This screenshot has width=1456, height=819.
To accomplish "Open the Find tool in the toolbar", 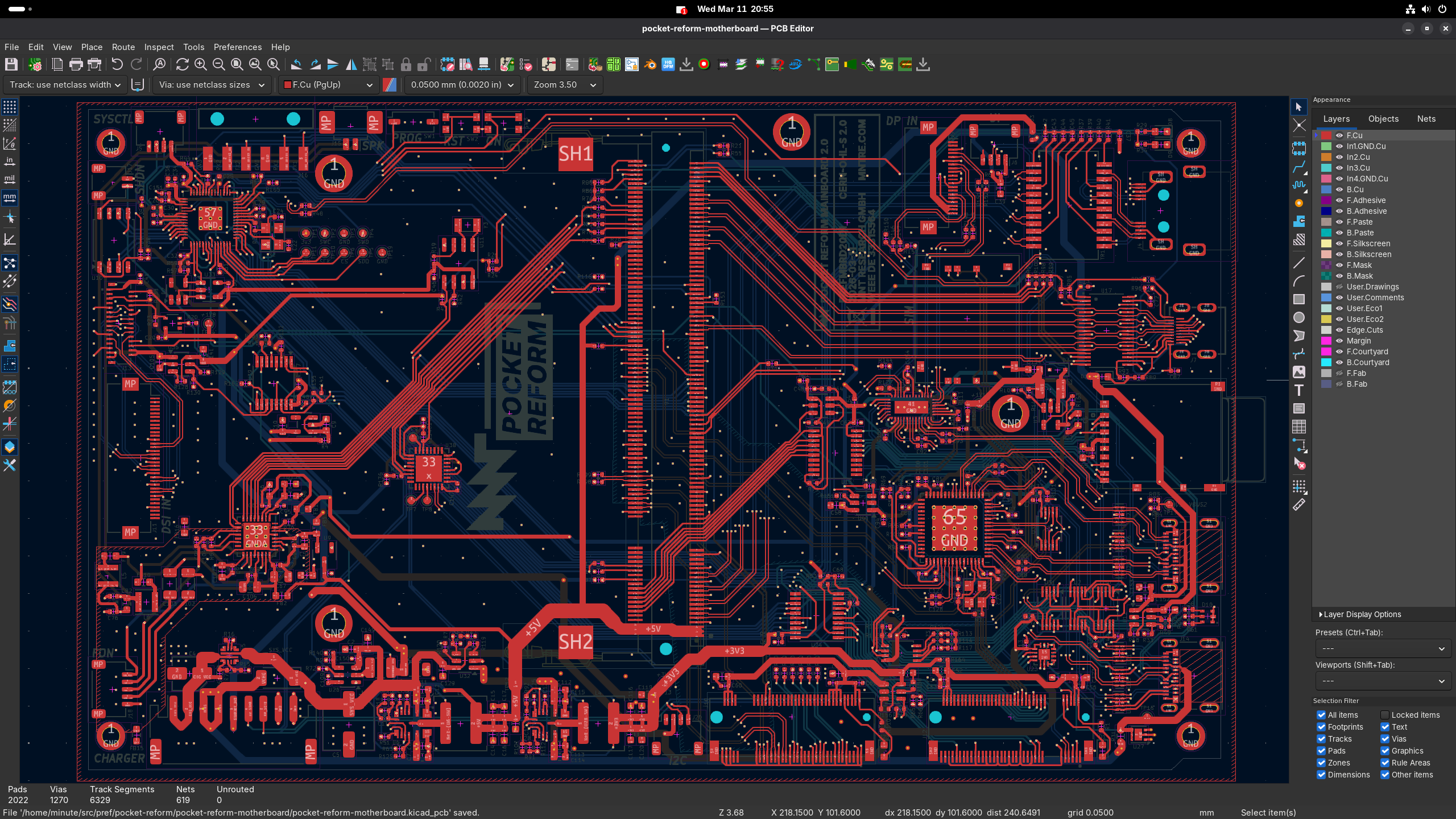I will coord(160,65).
